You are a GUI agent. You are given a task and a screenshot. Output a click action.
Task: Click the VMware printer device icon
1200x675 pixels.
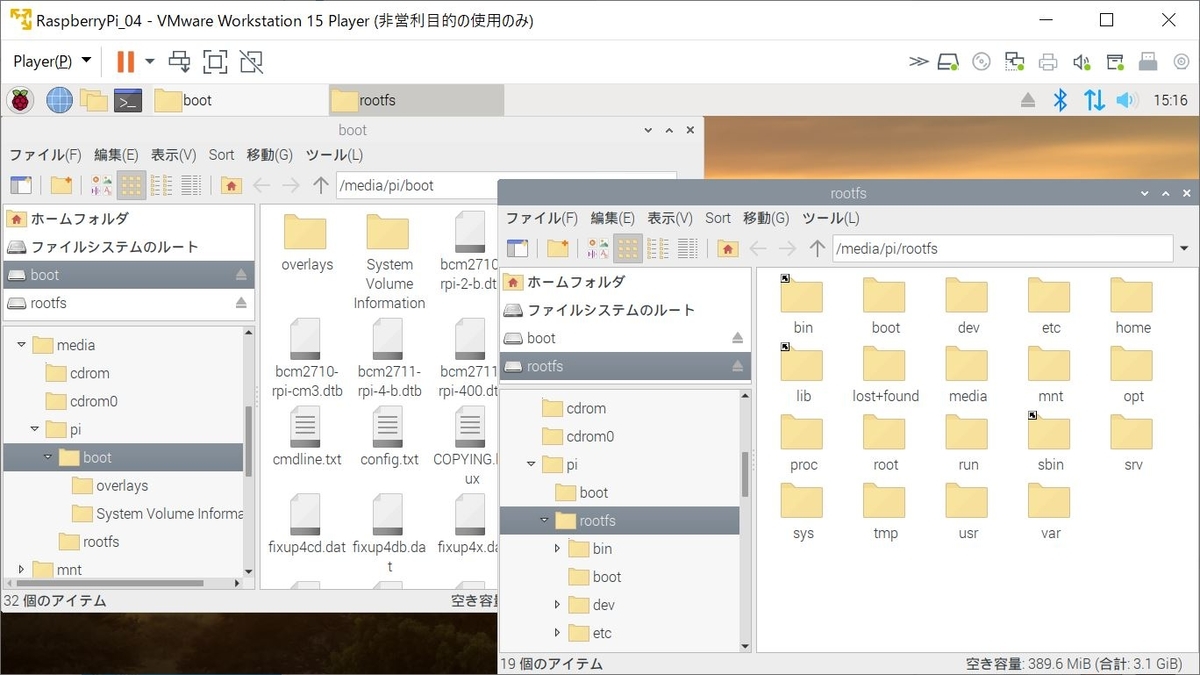(x=1048, y=62)
